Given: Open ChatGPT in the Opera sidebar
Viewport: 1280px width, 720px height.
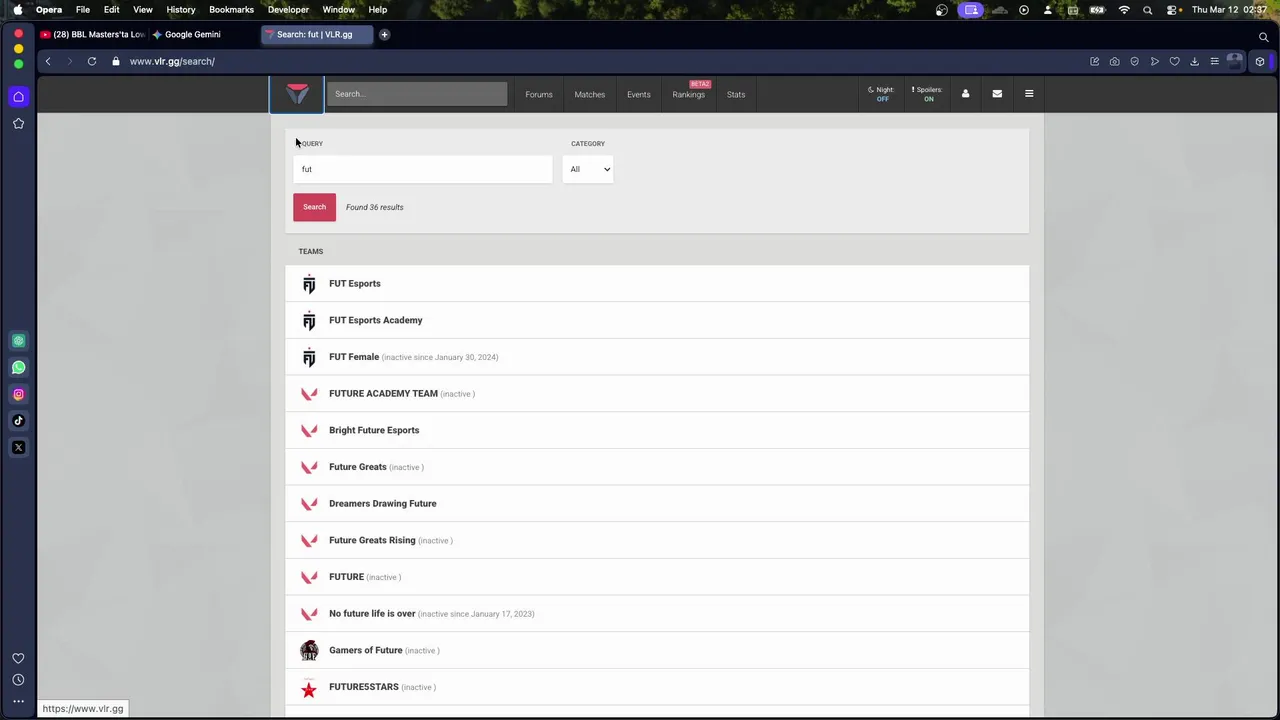Looking at the screenshot, I should (18, 341).
